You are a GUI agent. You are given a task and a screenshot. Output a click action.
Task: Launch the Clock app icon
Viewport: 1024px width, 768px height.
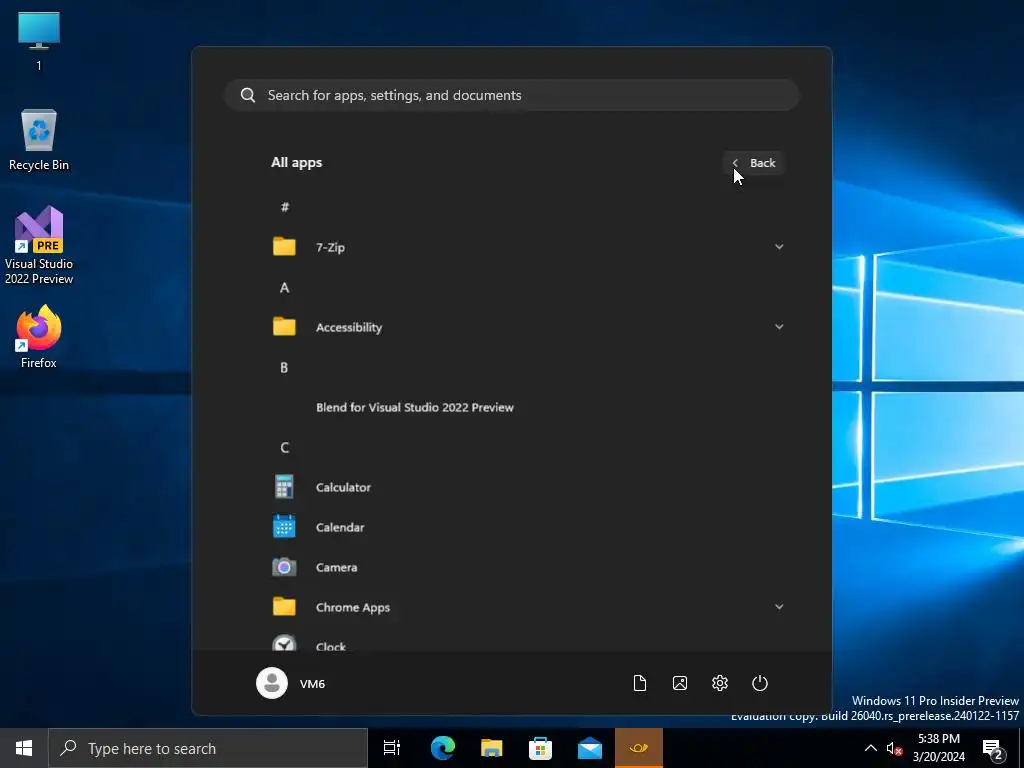click(x=284, y=643)
